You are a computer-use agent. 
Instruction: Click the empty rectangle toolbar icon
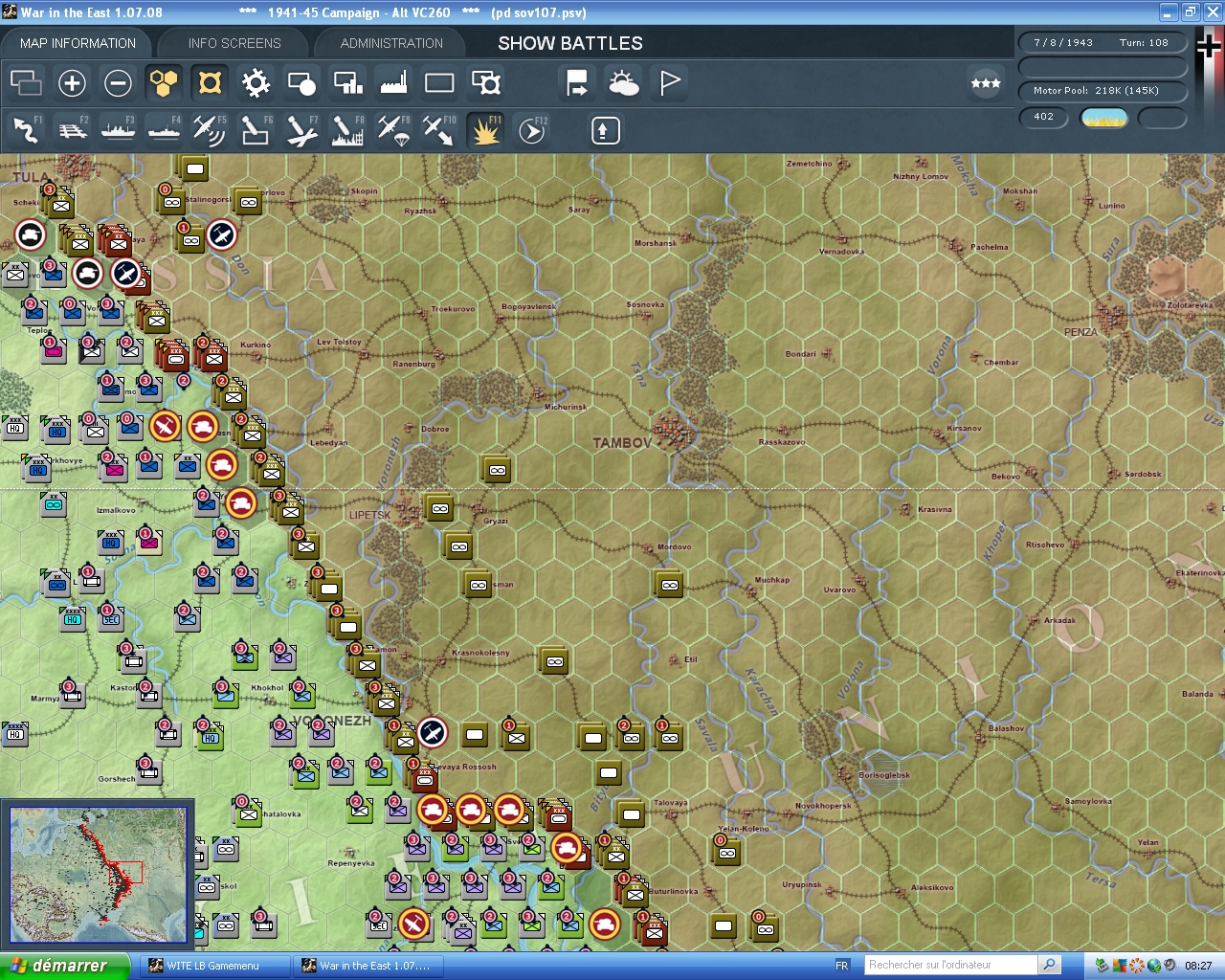[439, 83]
